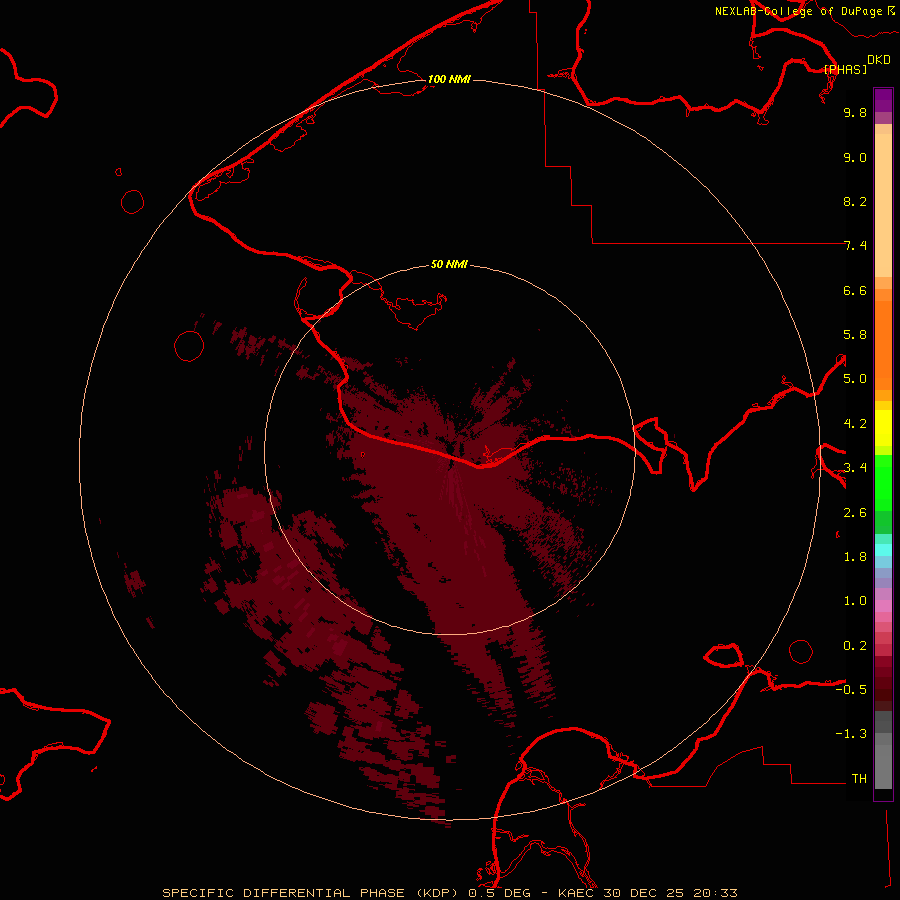Click the 9.0 value on the color scale

tap(855, 157)
